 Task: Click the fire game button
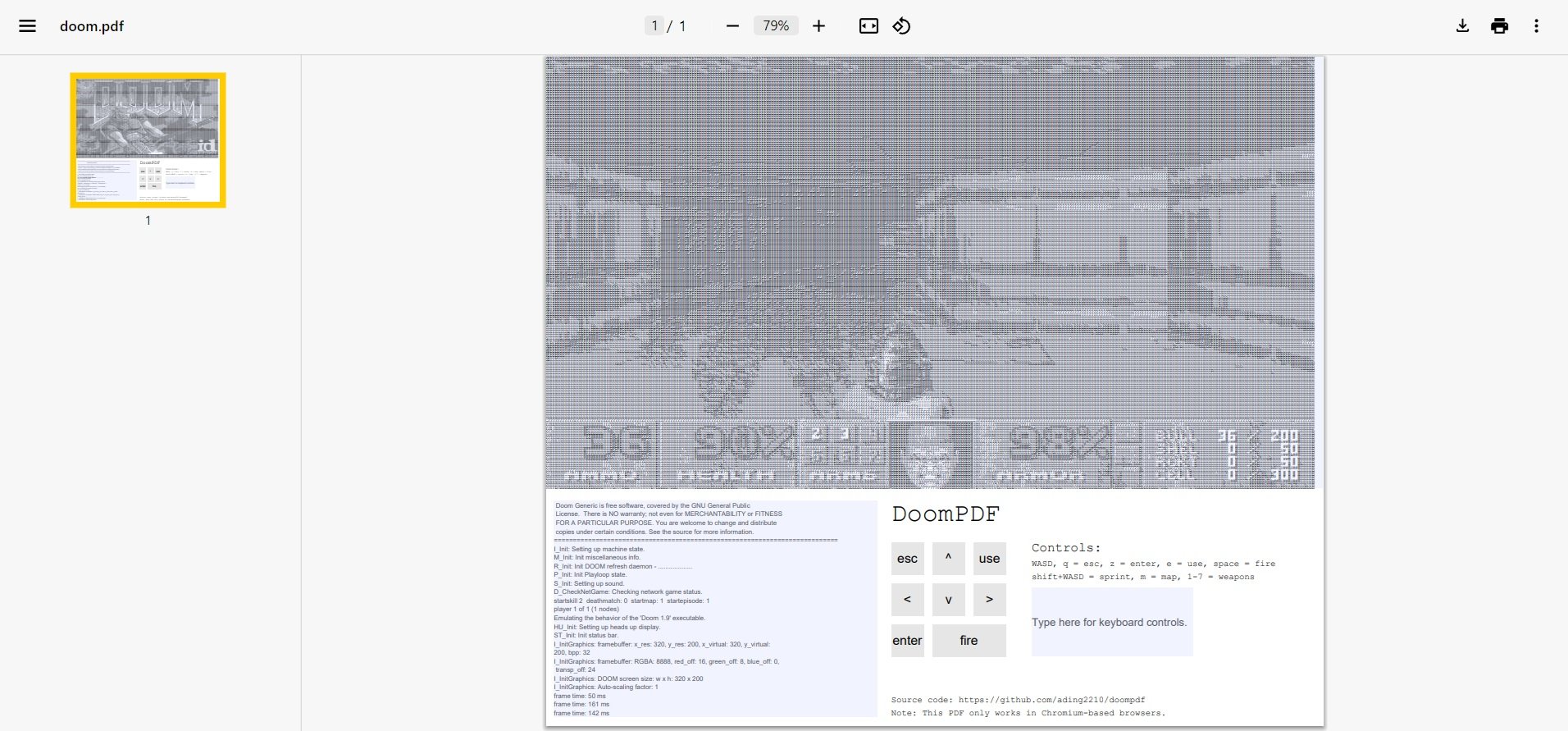coord(969,641)
